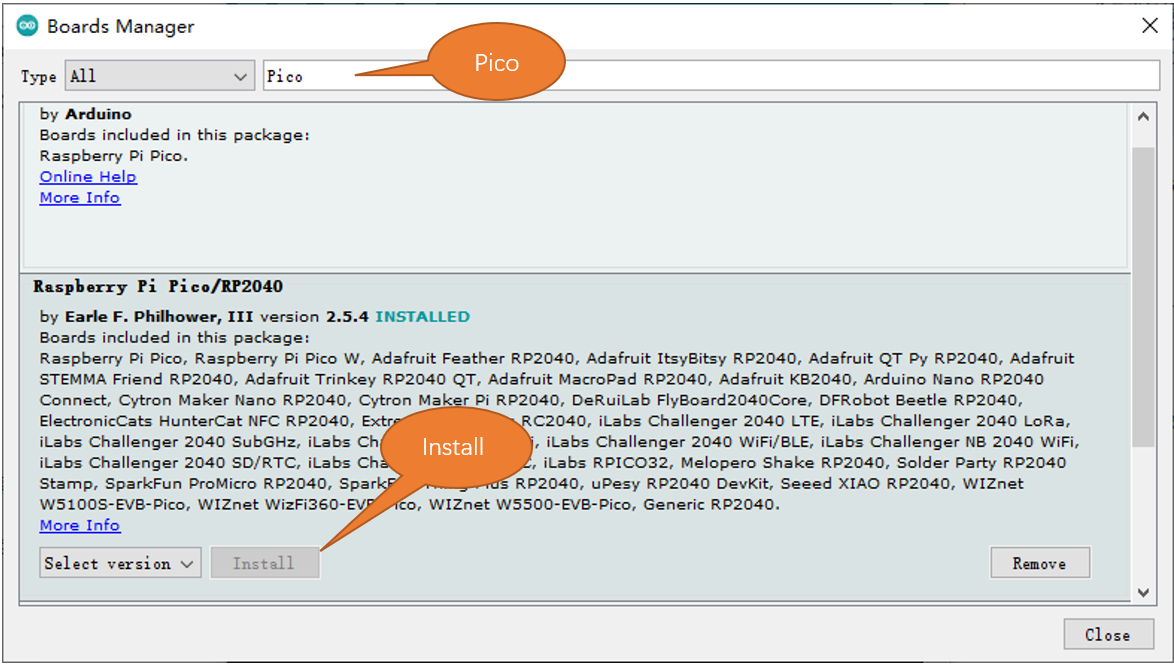Viewport: 1174px width, 664px height.
Task: Click the greyed Install button
Action: tap(264, 563)
